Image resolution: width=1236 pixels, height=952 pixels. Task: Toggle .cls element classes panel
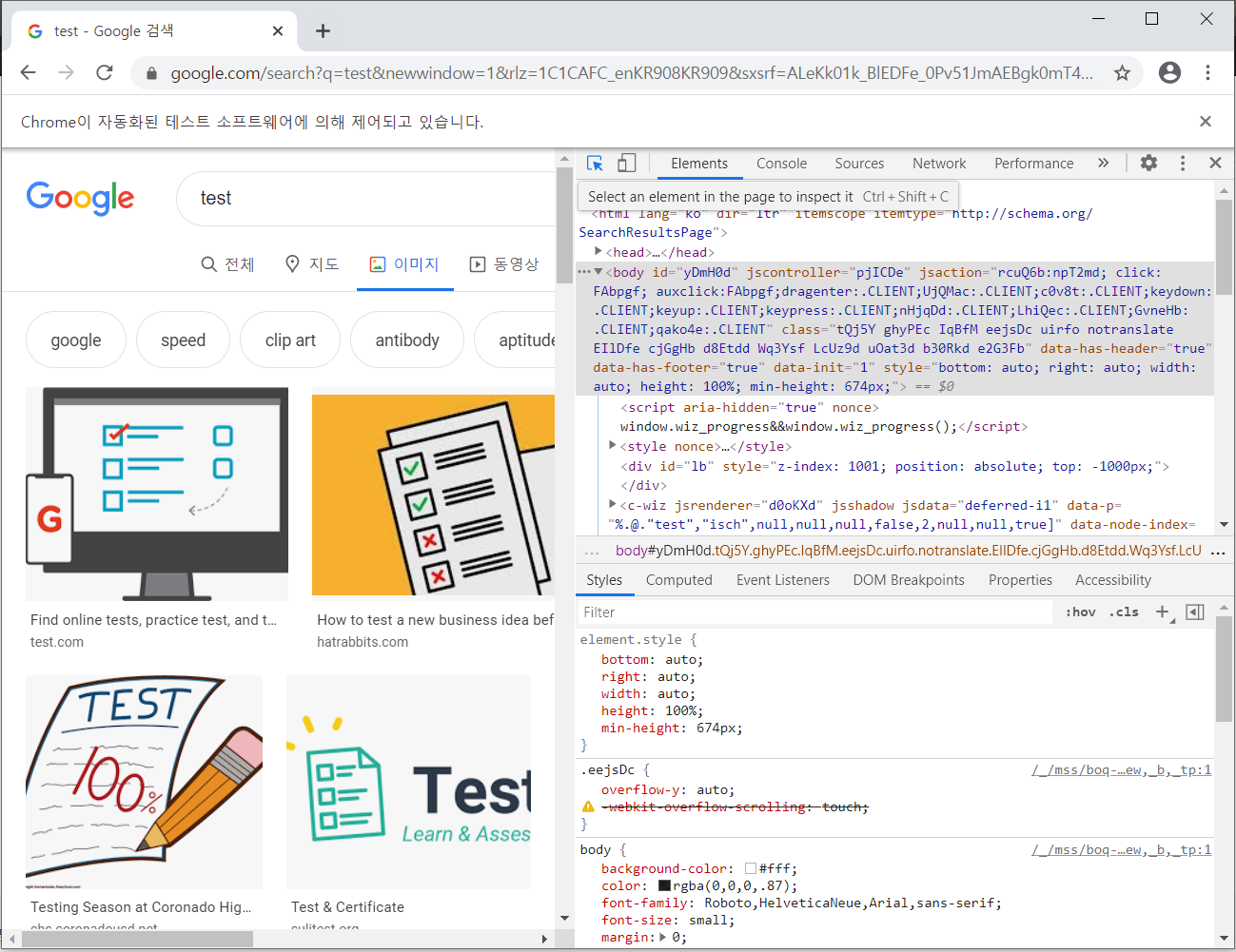point(1124,612)
